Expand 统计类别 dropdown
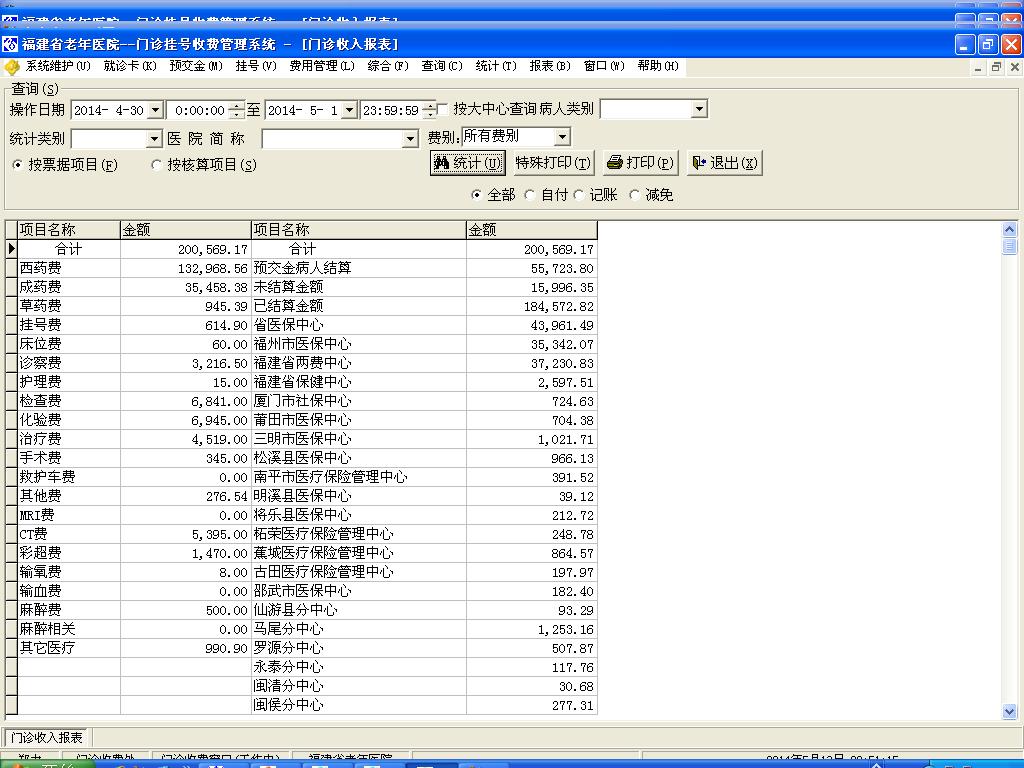Image resolution: width=1024 pixels, height=768 pixels. 154,138
